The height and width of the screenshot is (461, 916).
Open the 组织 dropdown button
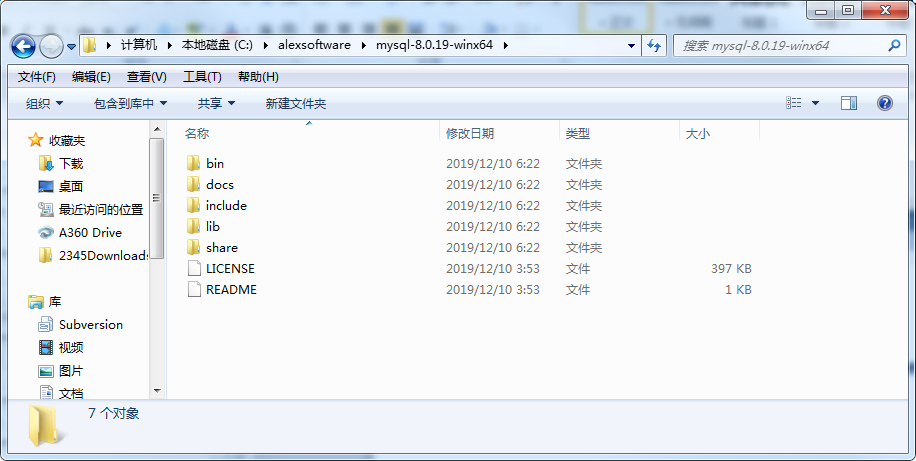point(44,103)
